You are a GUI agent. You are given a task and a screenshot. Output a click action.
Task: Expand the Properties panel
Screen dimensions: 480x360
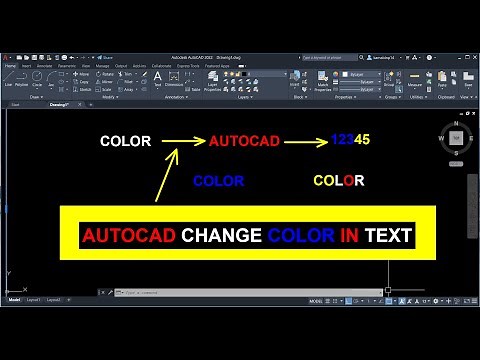click(345, 97)
